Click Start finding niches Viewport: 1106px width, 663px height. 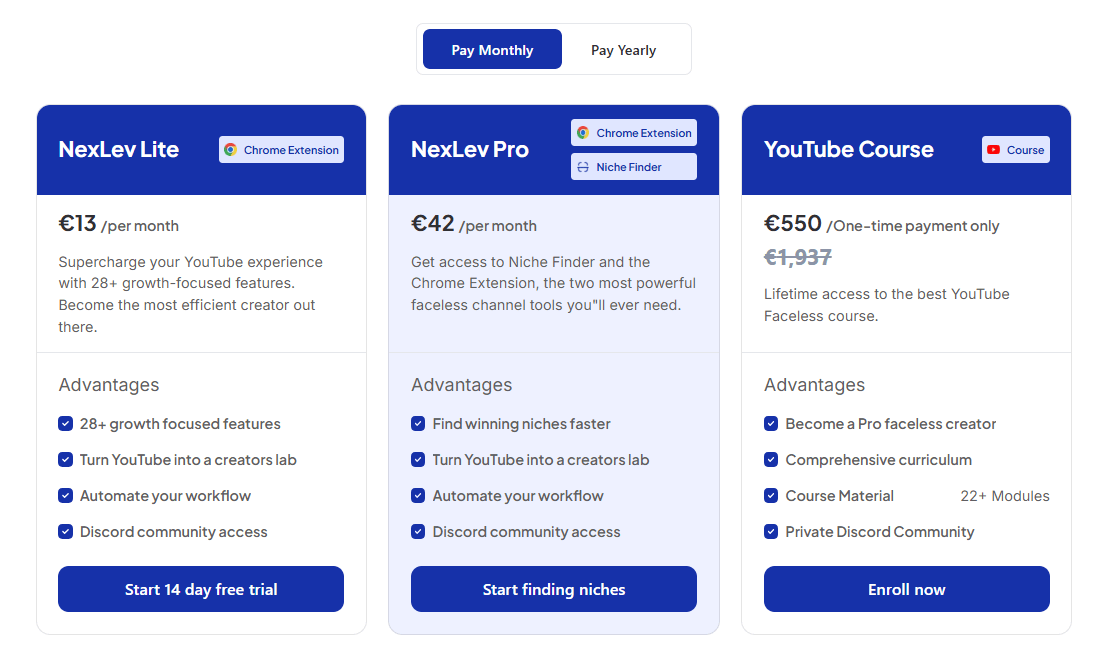(x=553, y=589)
